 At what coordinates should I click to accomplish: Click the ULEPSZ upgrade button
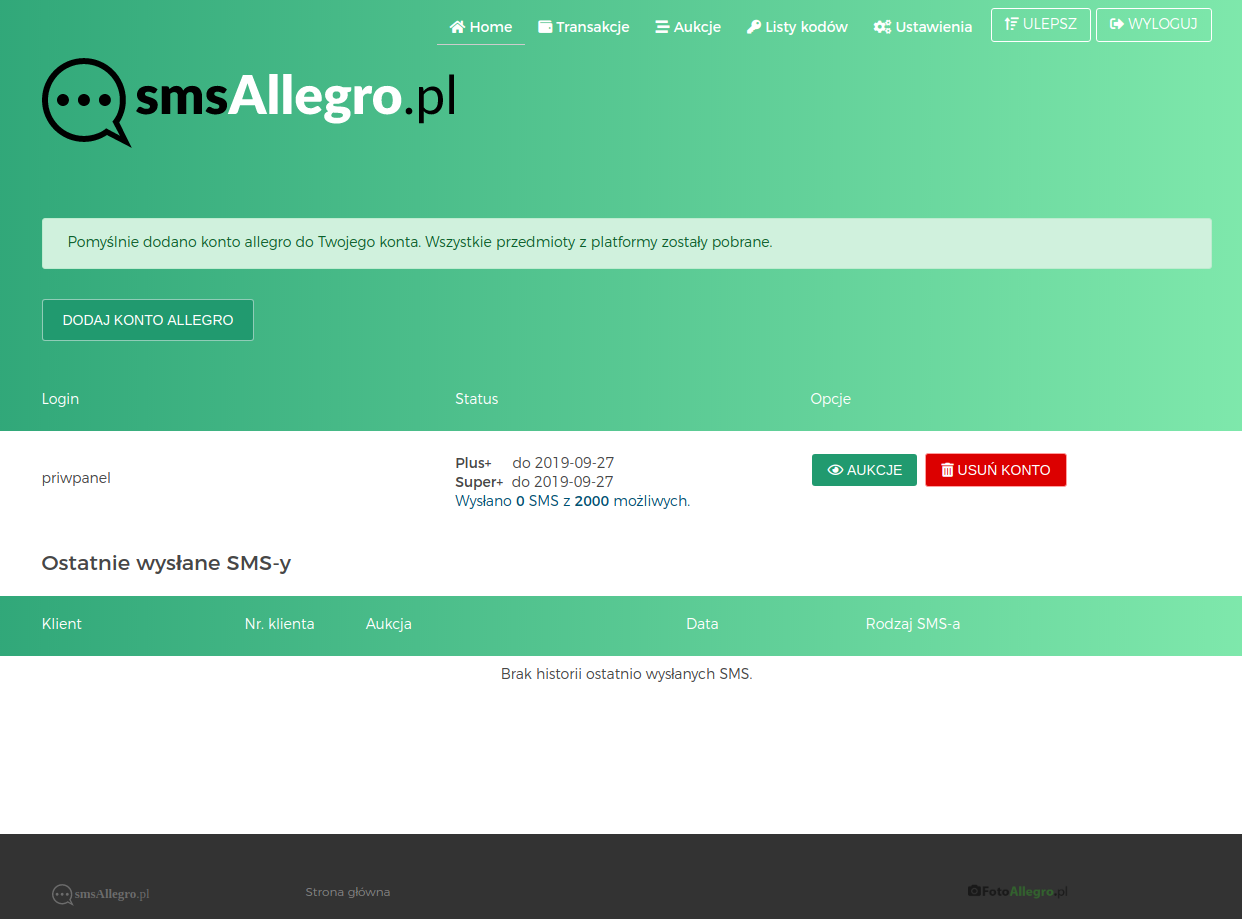(x=1041, y=25)
